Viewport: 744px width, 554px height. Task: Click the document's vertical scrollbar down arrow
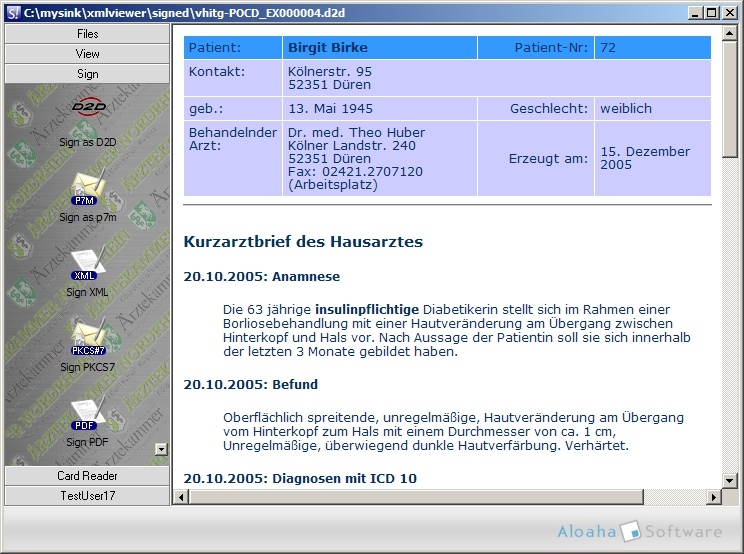(x=730, y=482)
